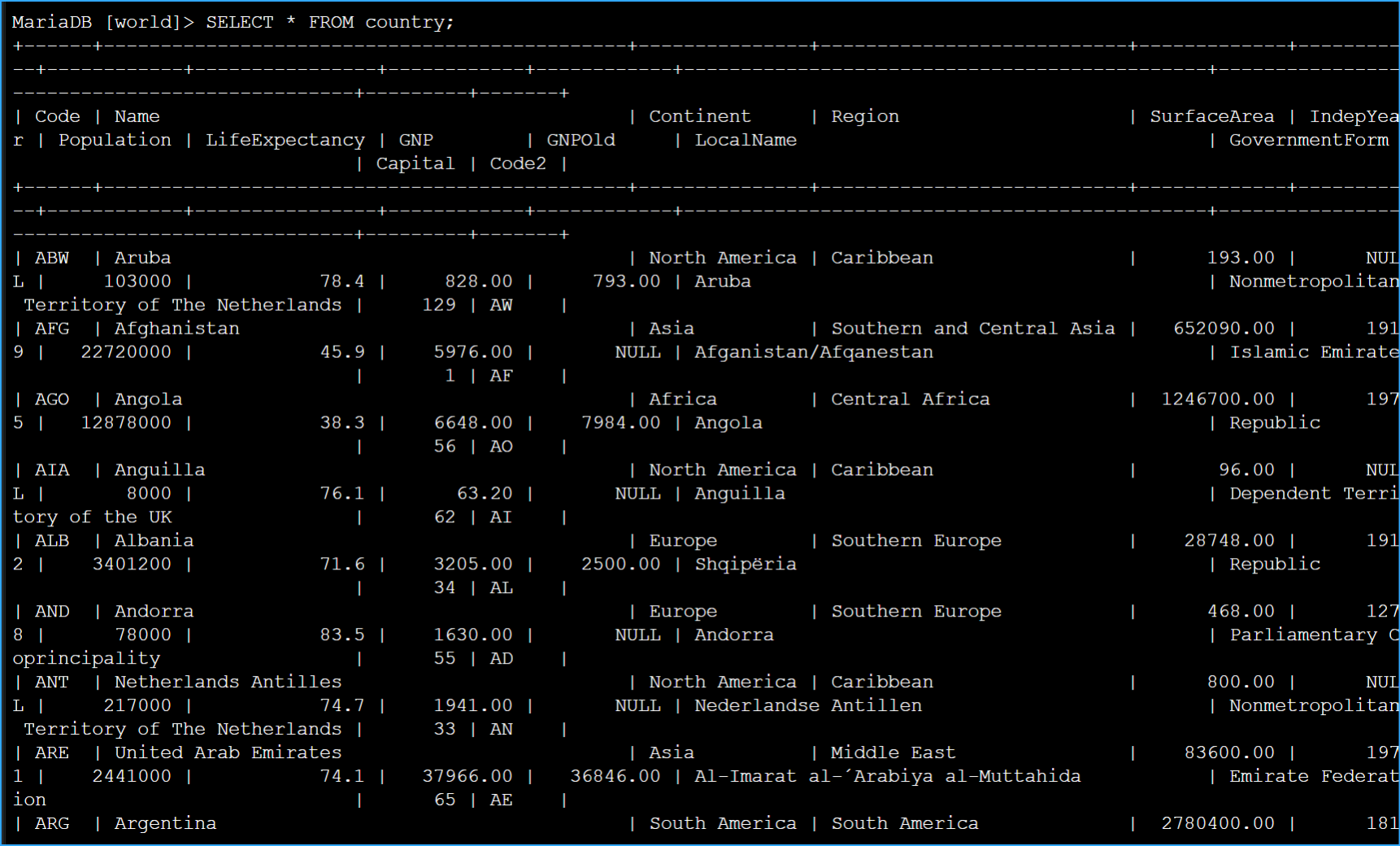This screenshot has width=1400, height=846.
Task: Select the Islamic Emirate government form text
Action: pos(1313,352)
